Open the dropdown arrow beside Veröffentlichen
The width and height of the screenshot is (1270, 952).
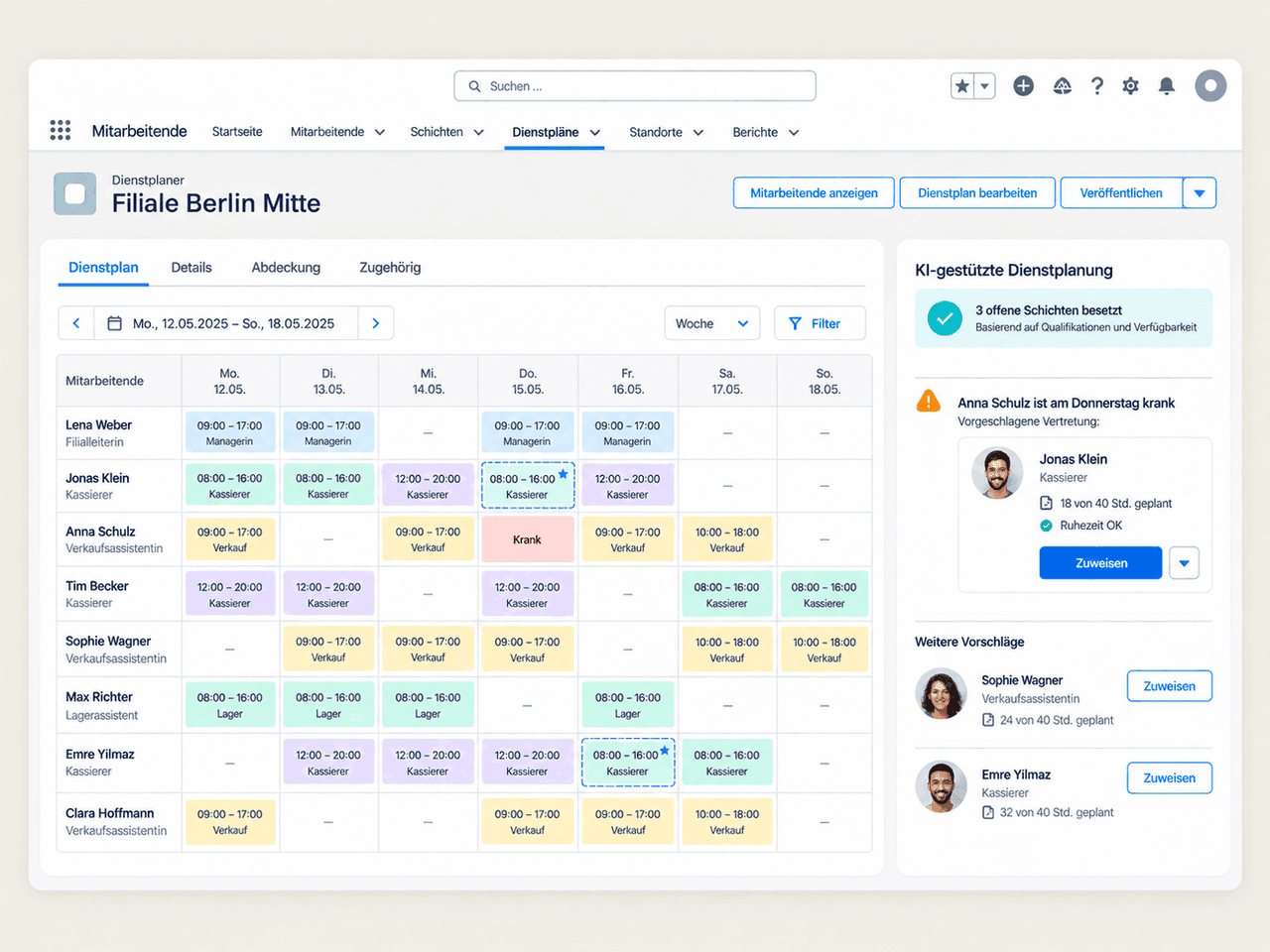tap(1200, 193)
